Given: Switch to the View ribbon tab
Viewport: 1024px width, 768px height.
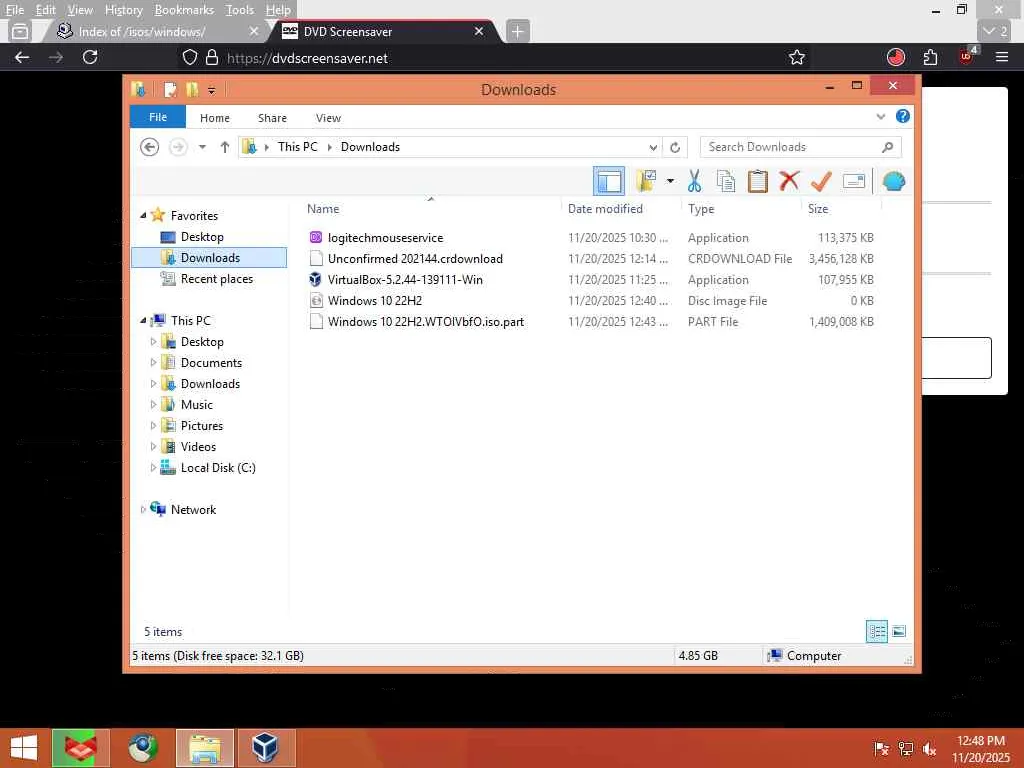Looking at the screenshot, I should pyautogui.click(x=328, y=118).
